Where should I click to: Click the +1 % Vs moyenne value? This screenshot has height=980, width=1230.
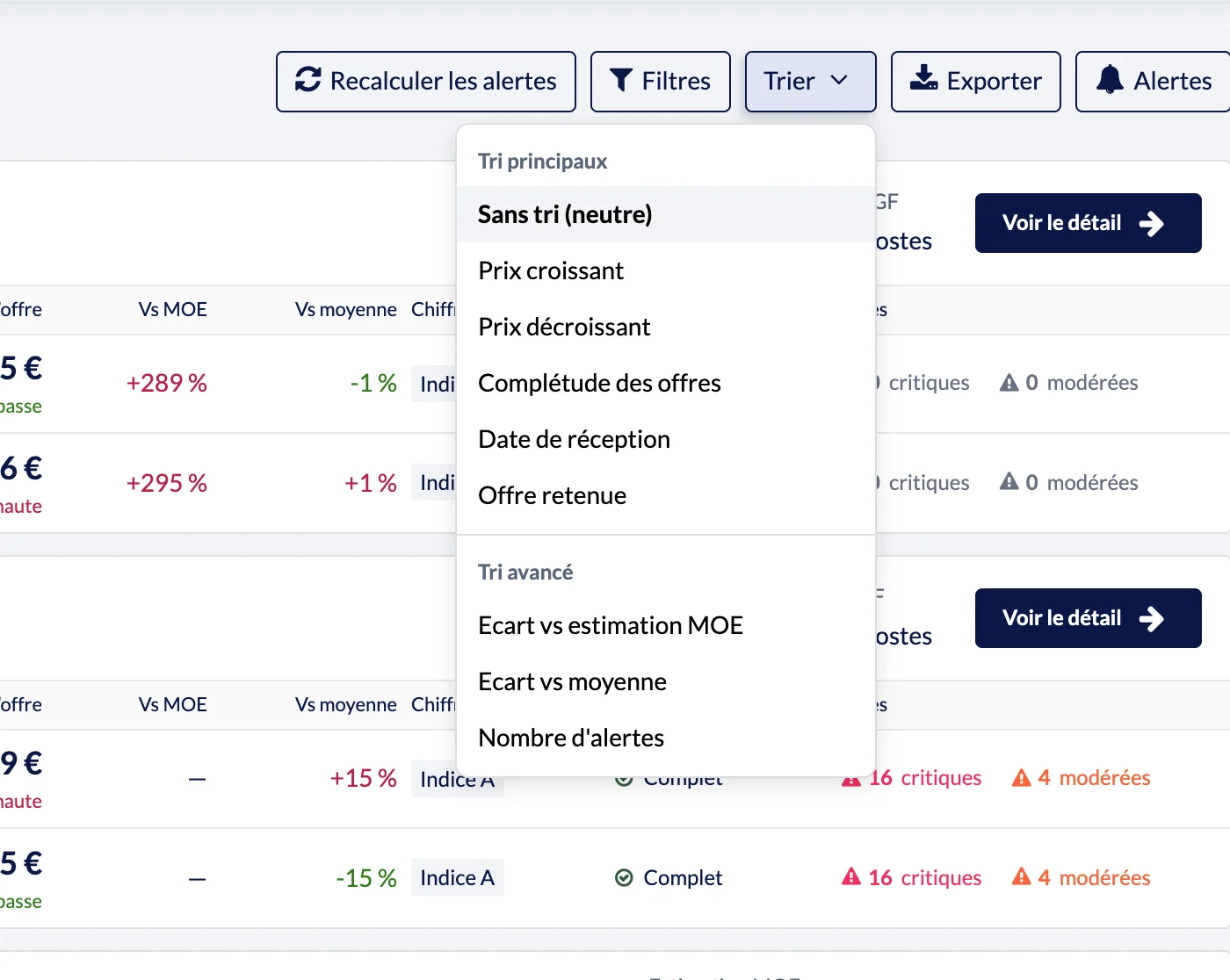[371, 483]
